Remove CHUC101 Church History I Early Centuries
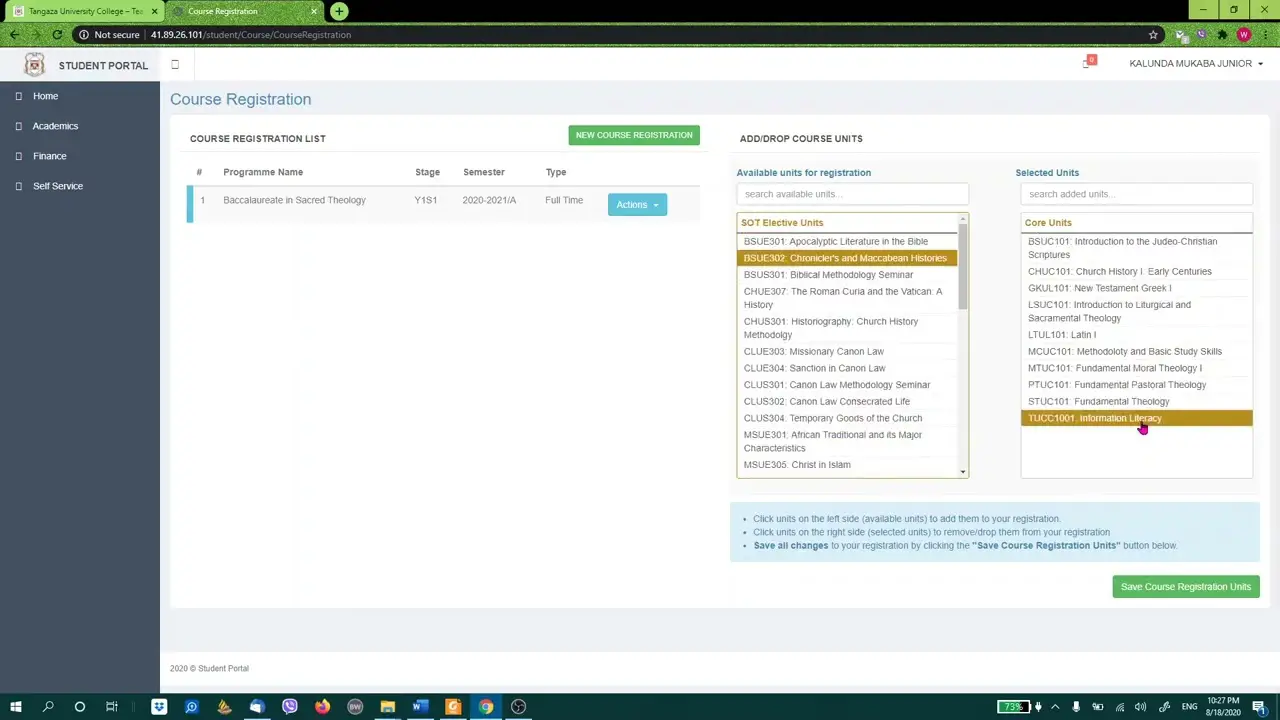 [1137, 271]
